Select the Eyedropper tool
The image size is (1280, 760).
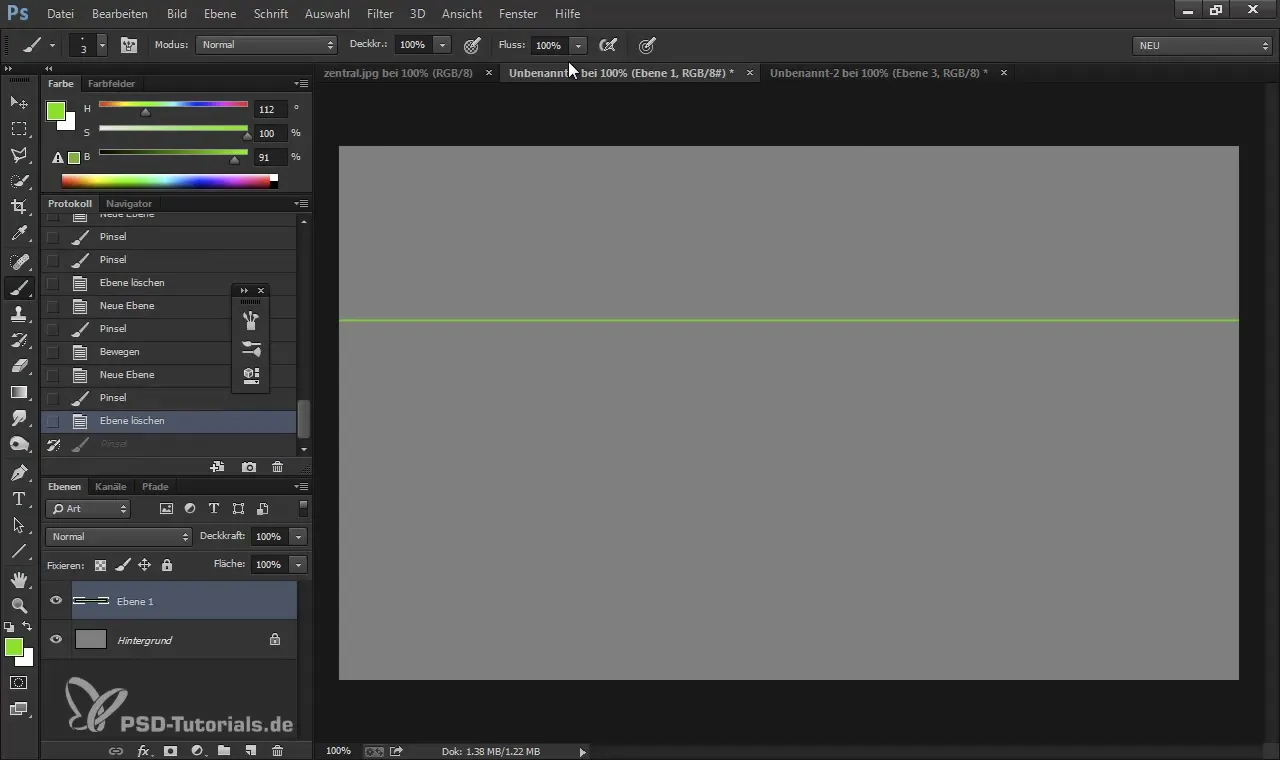[19, 234]
